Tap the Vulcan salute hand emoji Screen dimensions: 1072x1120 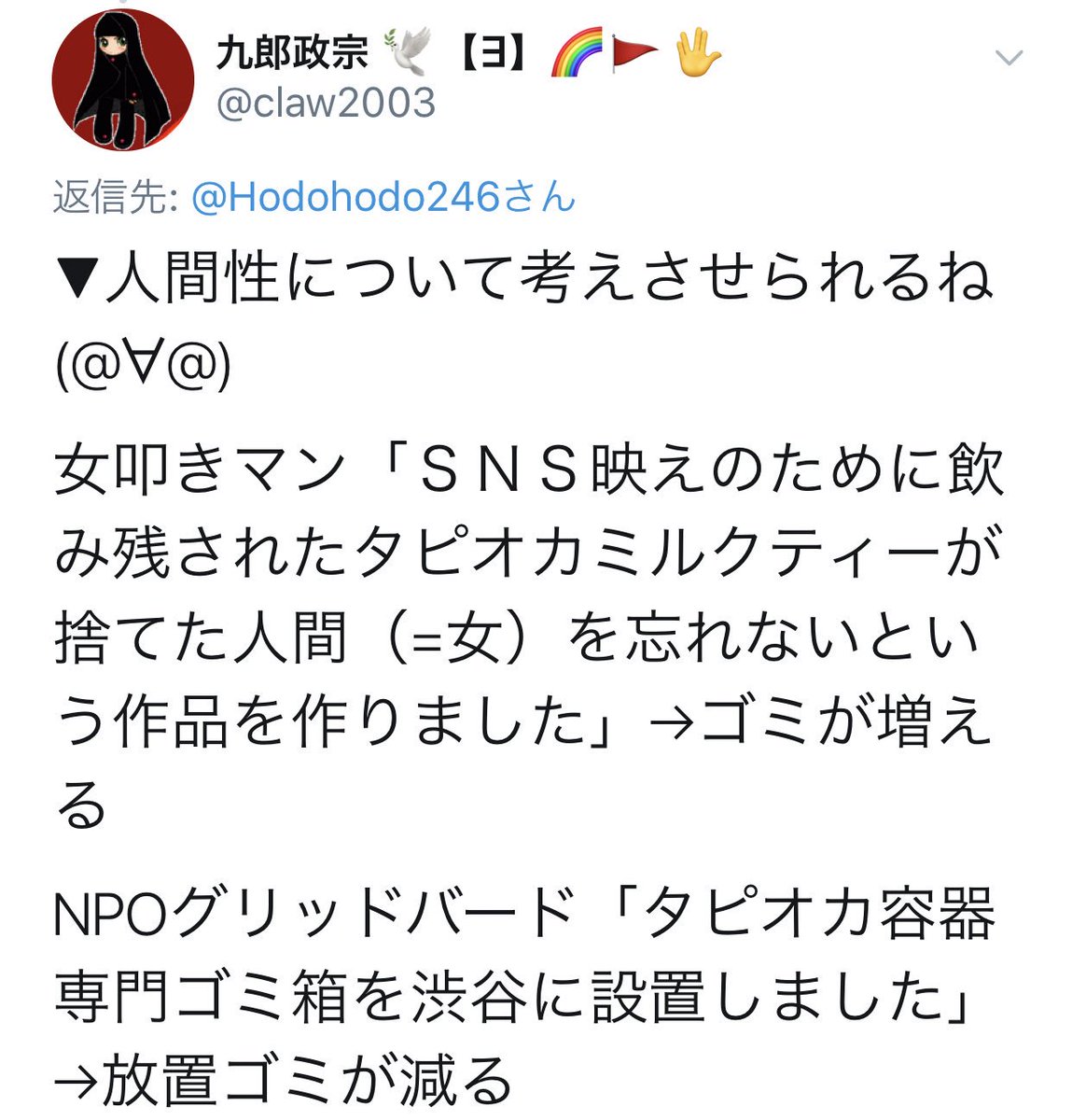697,54
